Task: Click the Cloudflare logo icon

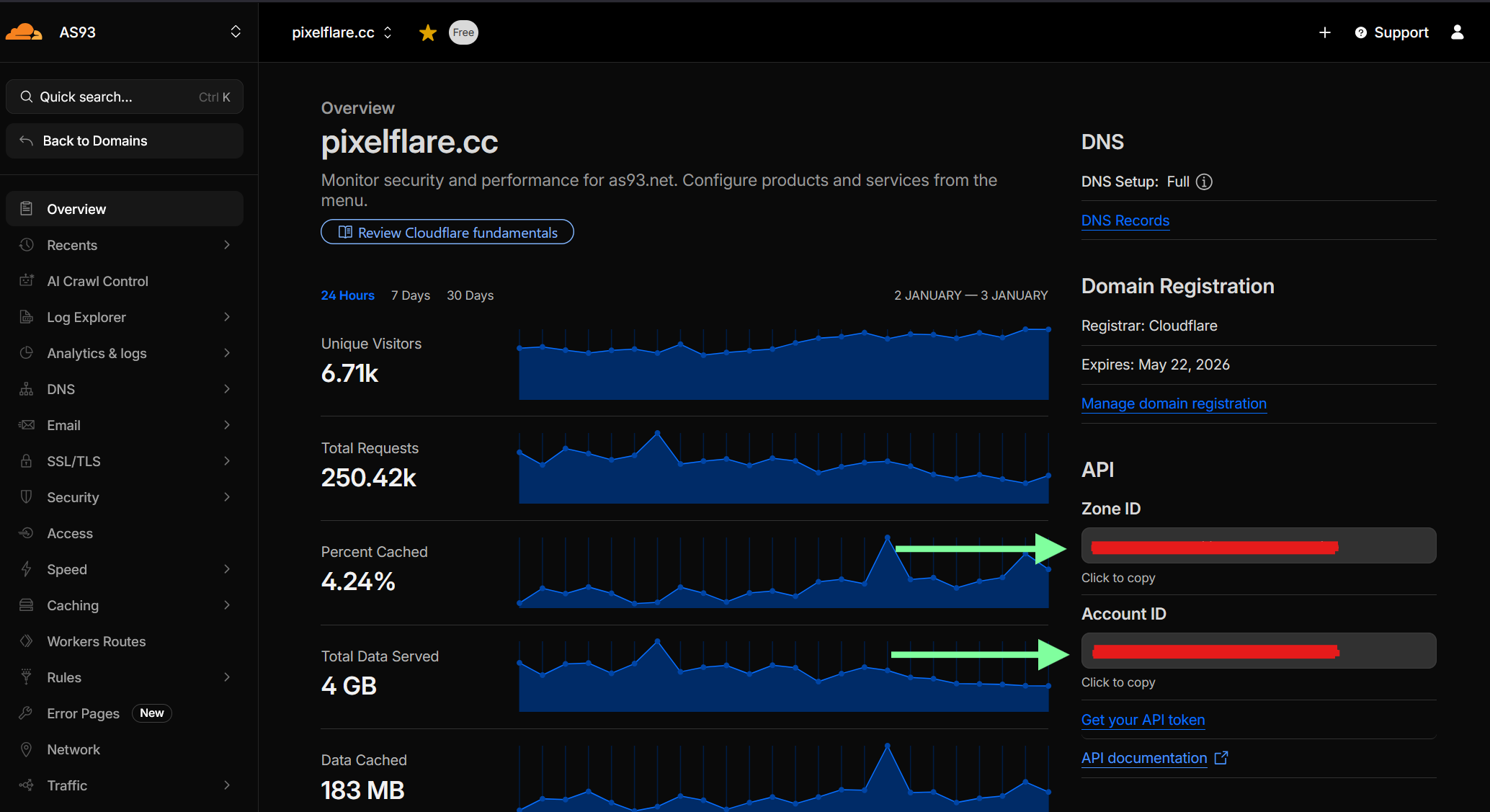Action: coord(24,32)
